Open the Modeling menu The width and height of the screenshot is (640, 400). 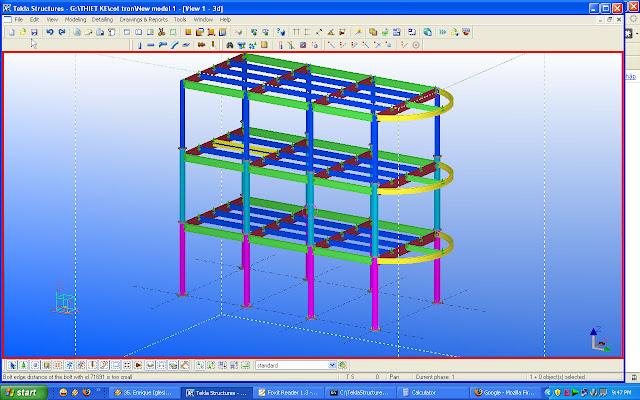75,19
